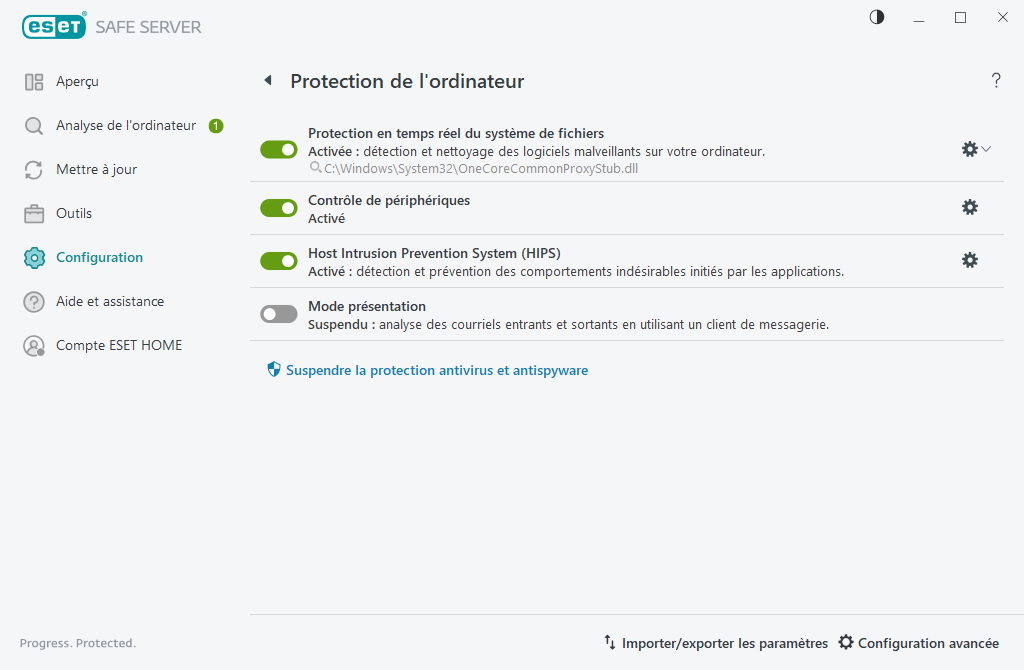Toggle off Contrôle de périphériques
The width and height of the screenshot is (1024, 670).
click(x=278, y=208)
